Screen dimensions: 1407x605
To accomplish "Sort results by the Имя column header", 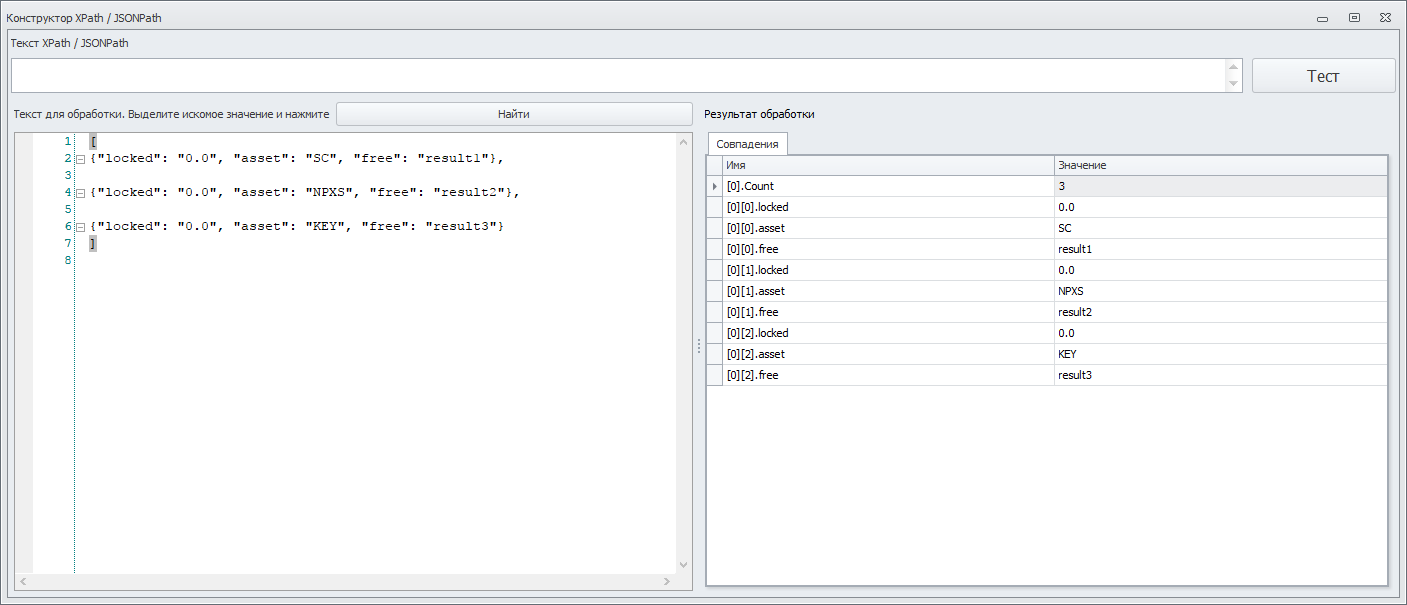I will (888, 165).
